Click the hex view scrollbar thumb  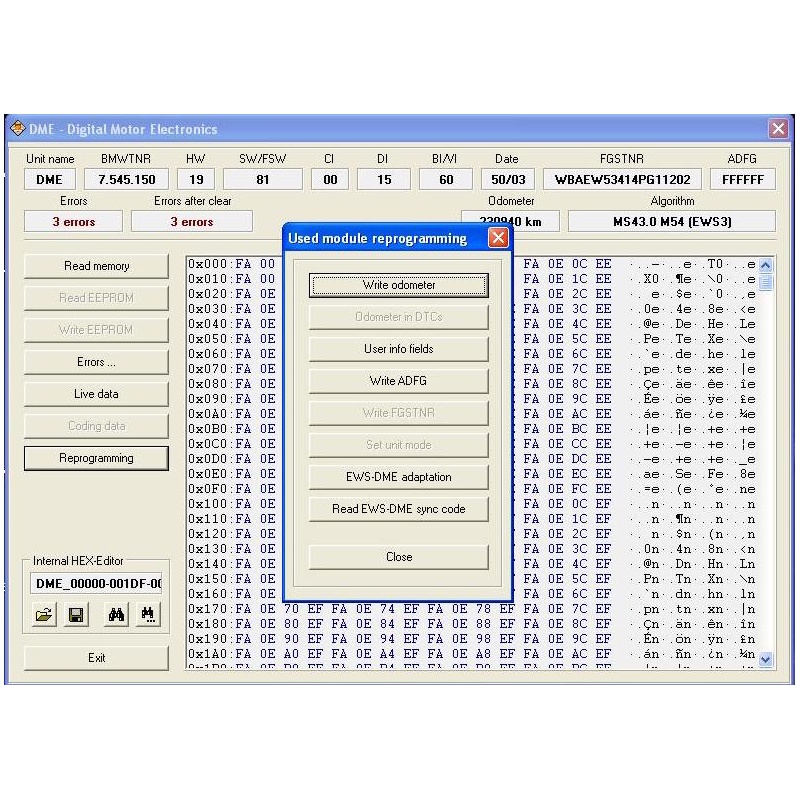(x=765, y=282)
